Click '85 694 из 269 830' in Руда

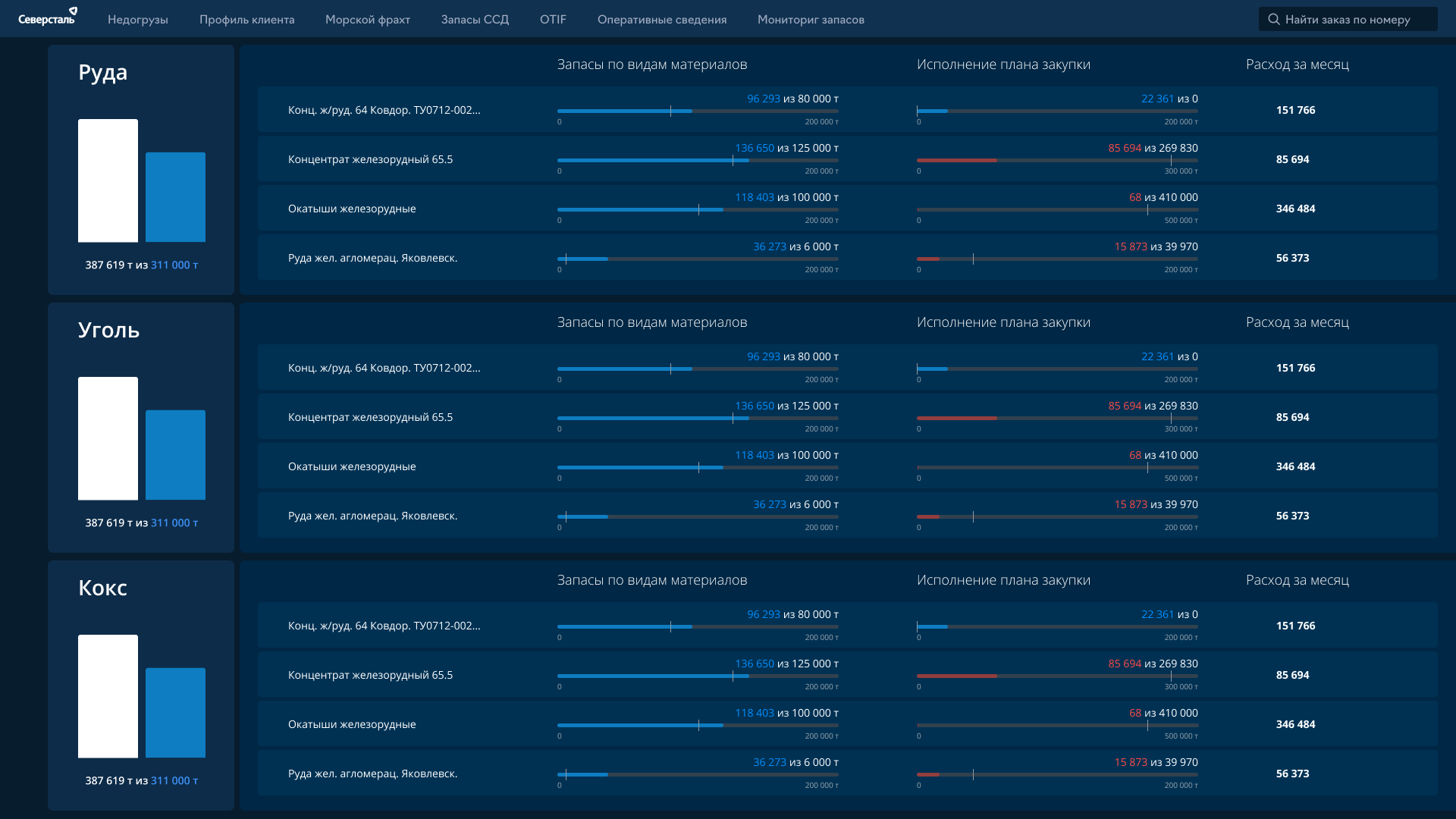1153,149
